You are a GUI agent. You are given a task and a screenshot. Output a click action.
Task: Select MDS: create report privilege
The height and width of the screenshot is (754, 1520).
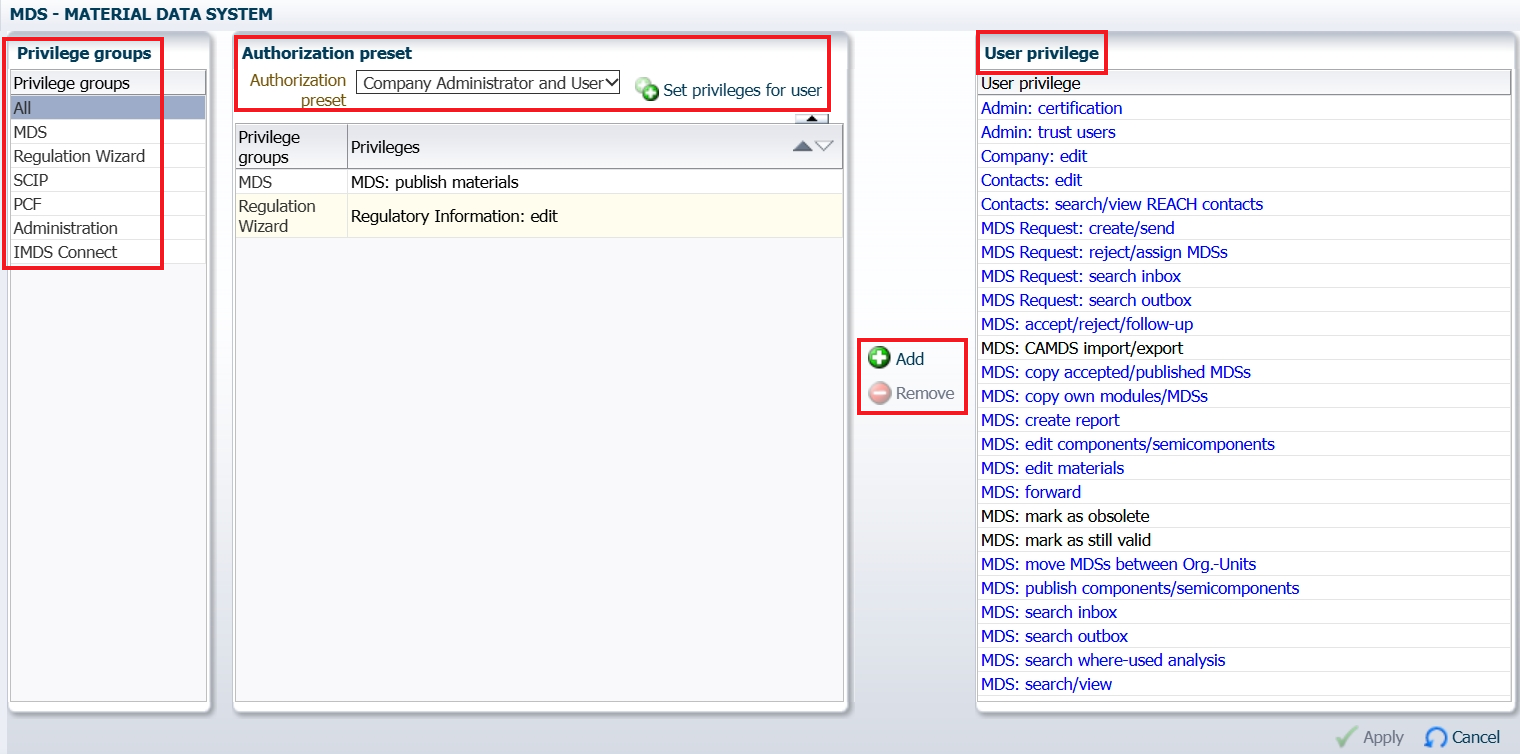[1244, 420]
